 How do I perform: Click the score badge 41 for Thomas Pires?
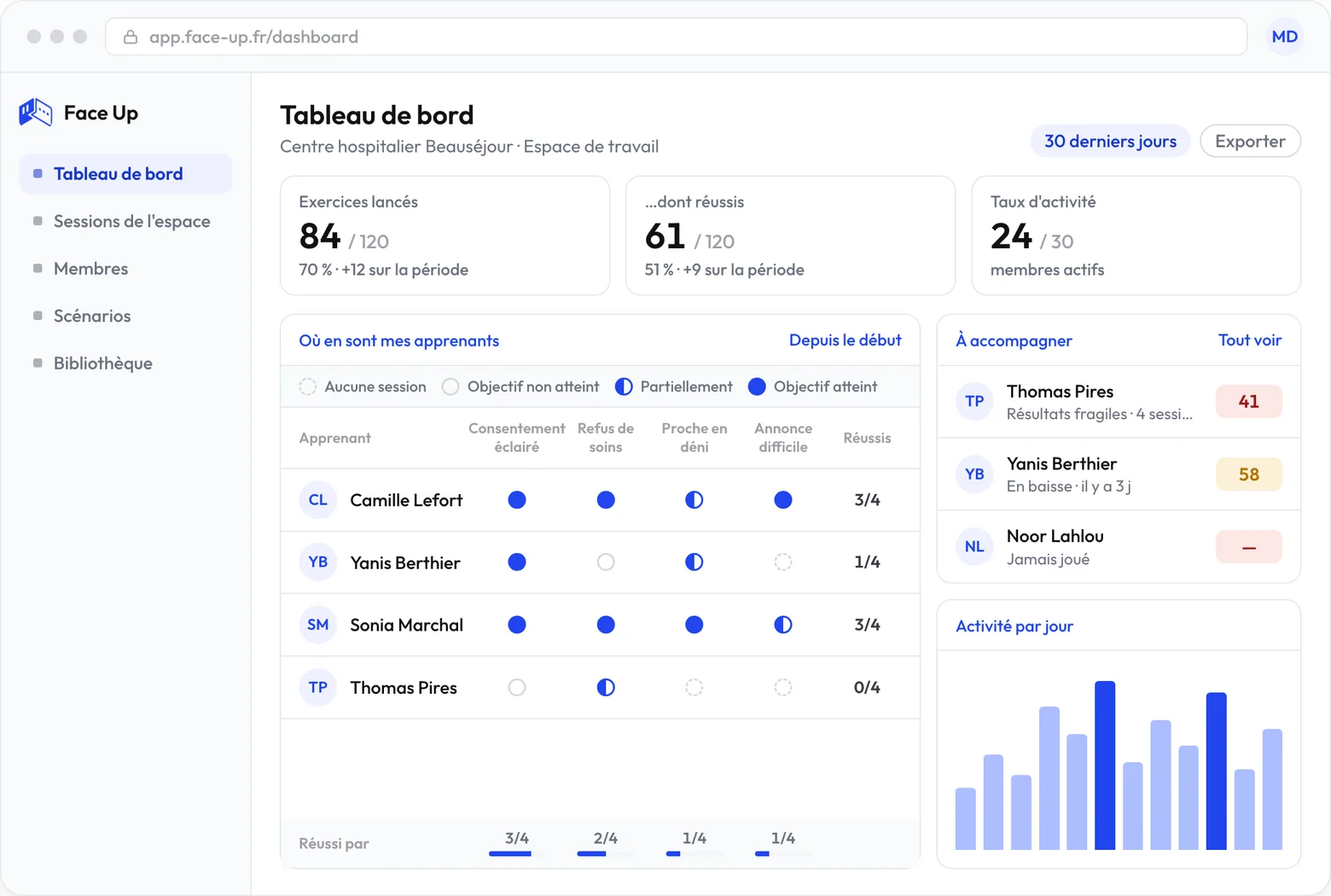[x=1249, y=401]
